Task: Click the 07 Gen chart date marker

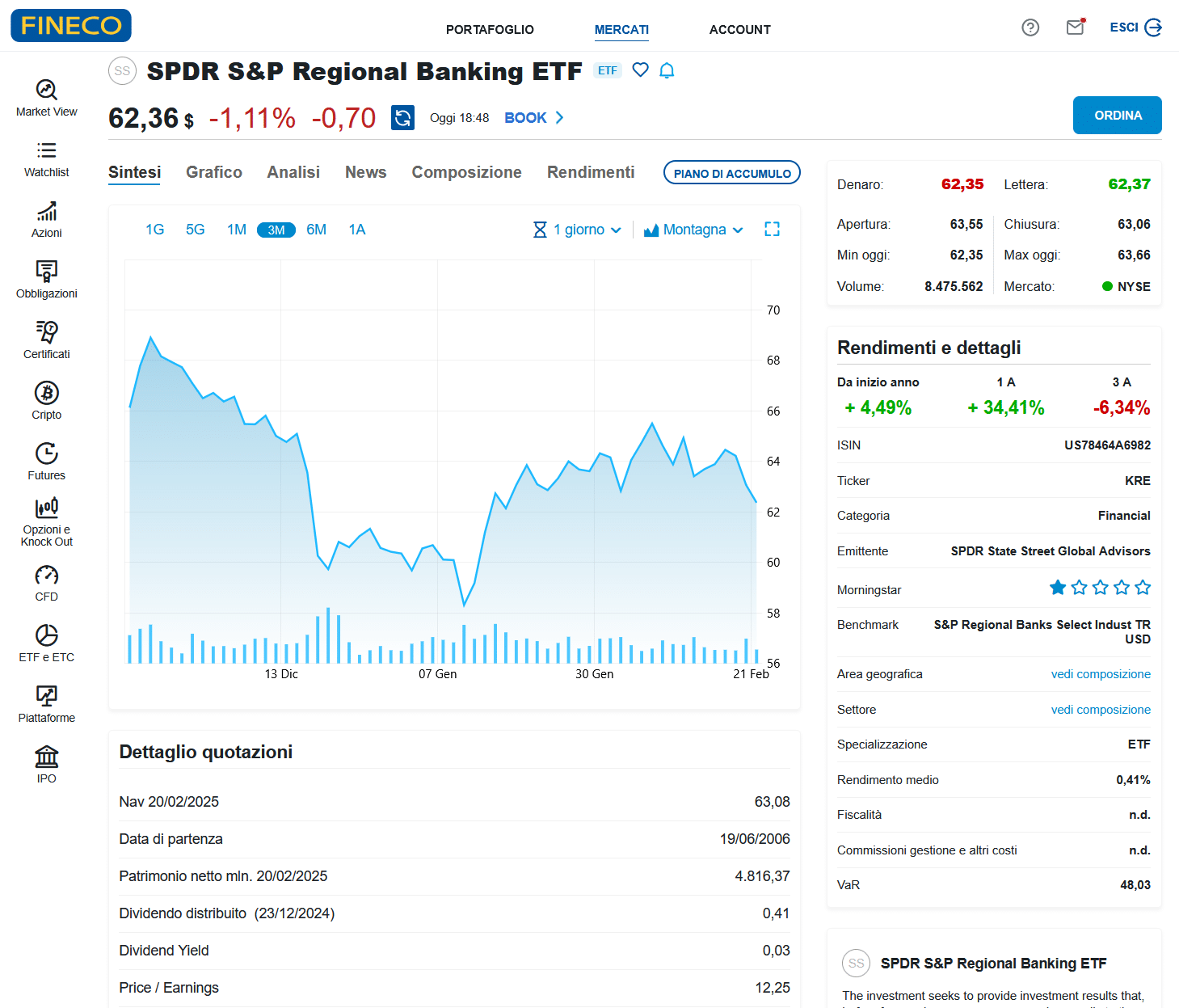Action: 437,674
